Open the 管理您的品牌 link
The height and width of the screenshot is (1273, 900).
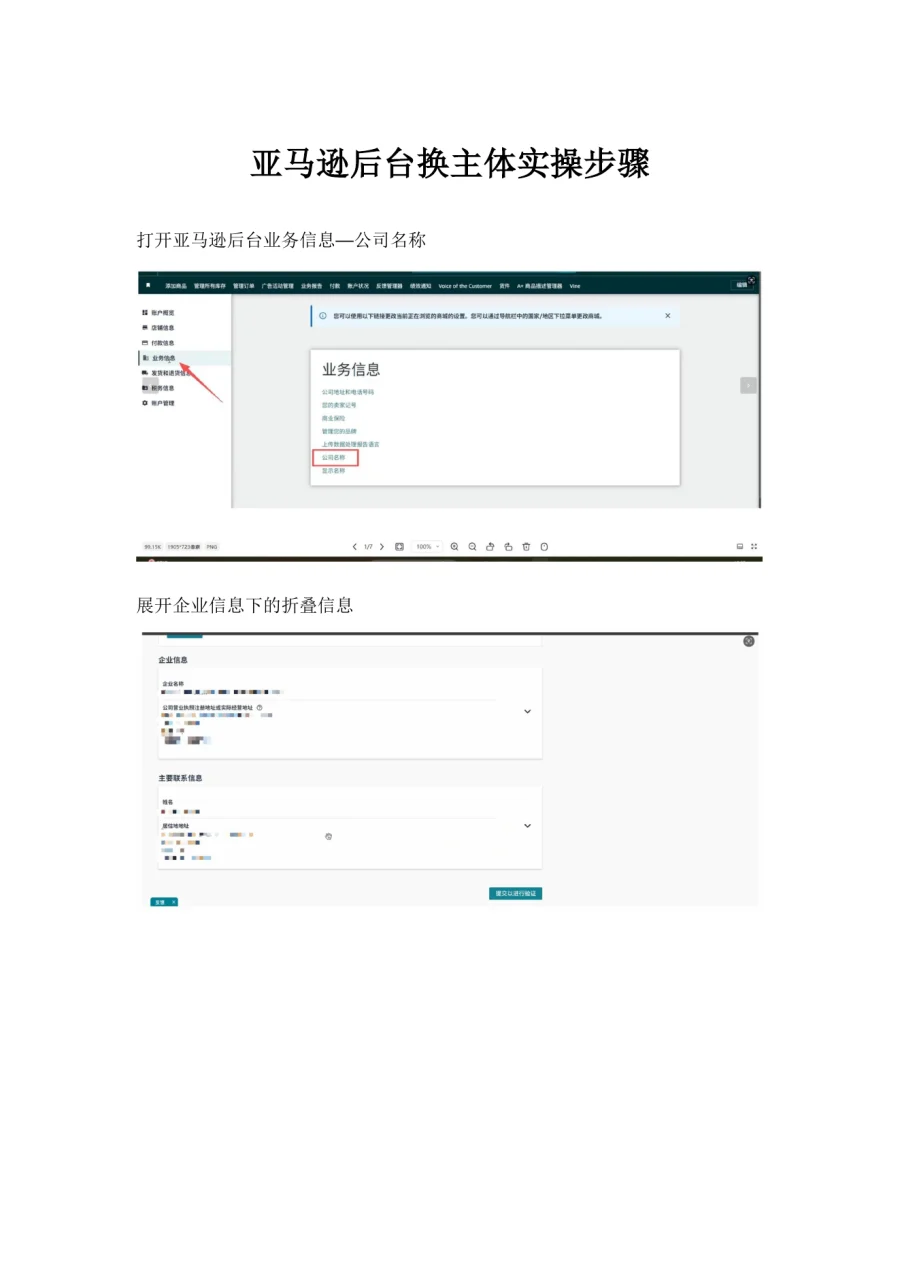pyautogui.click(x=339, y=431)
